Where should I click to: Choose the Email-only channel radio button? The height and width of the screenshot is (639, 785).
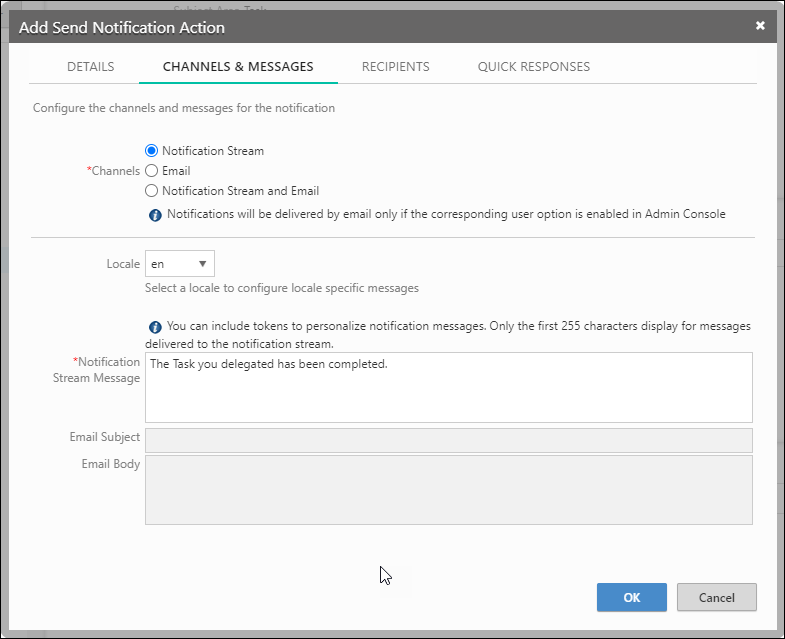152,171
